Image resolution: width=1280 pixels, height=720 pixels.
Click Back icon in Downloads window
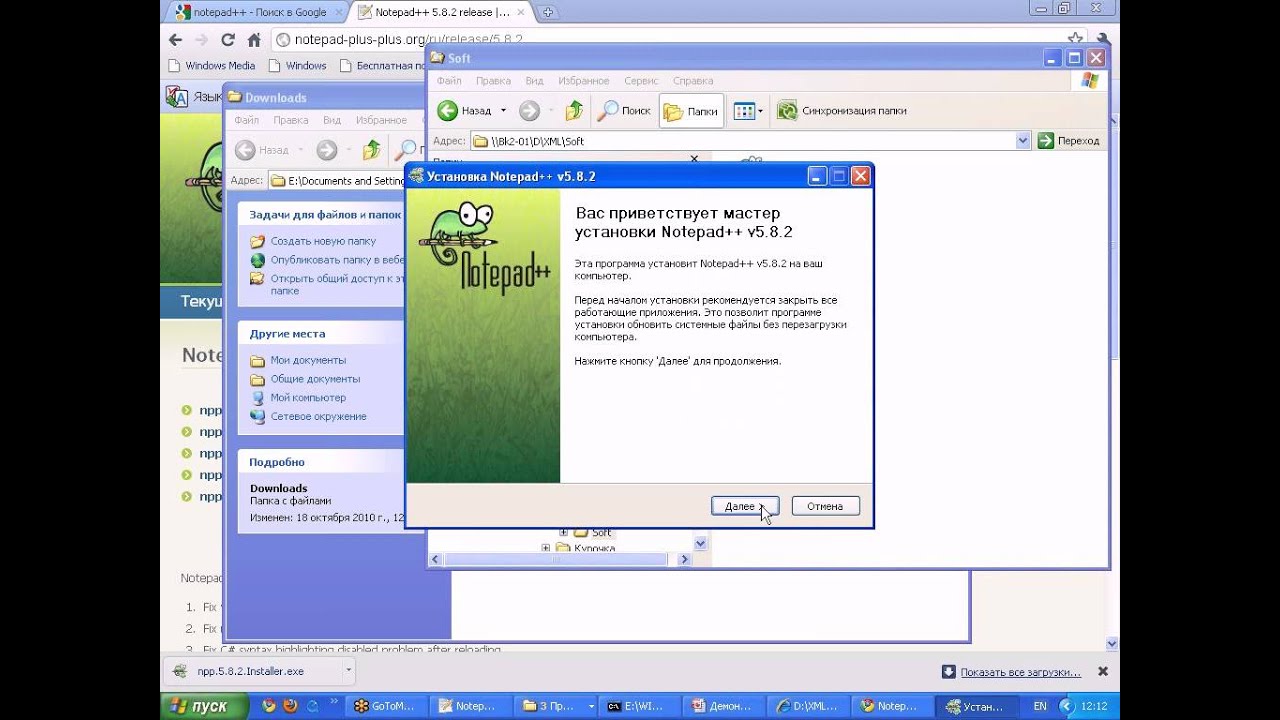click(246, 150)
